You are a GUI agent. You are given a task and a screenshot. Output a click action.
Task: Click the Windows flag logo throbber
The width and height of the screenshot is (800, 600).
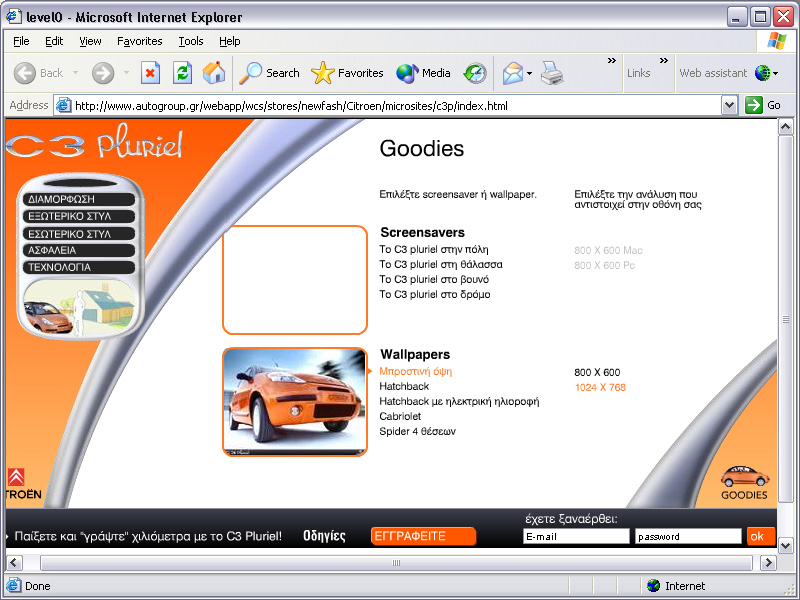pyautogui.click(x=777, y=40)
